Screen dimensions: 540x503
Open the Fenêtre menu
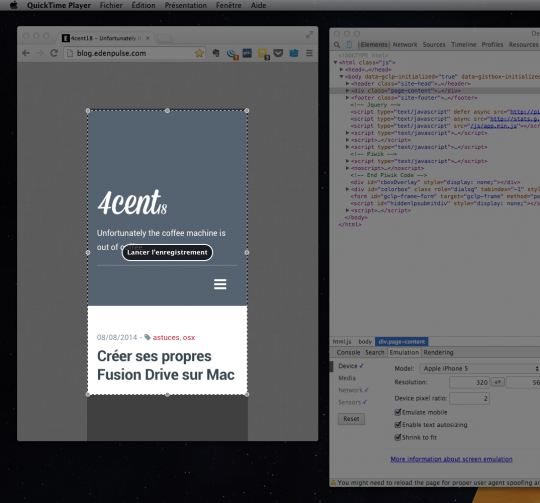click(x=229, y=5)
